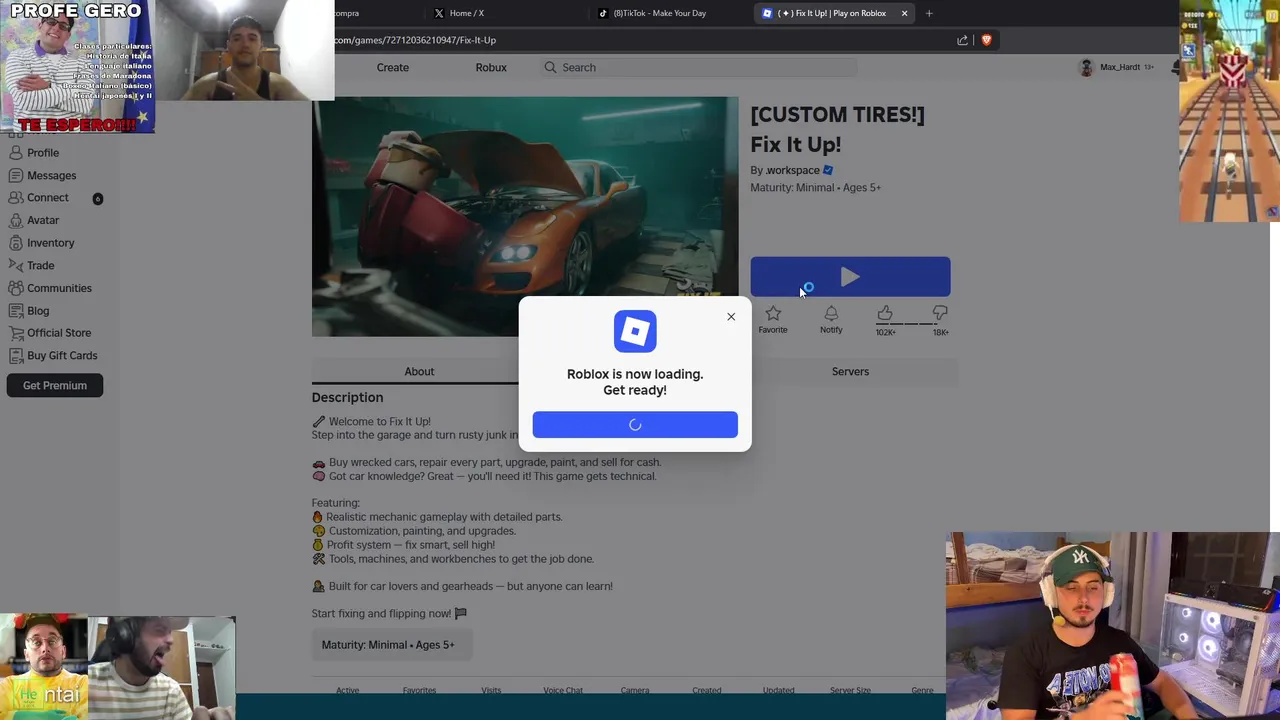This screenshot has height=720, width=1280.
Task: Open Trade in the sidebar
Action: 40,265
